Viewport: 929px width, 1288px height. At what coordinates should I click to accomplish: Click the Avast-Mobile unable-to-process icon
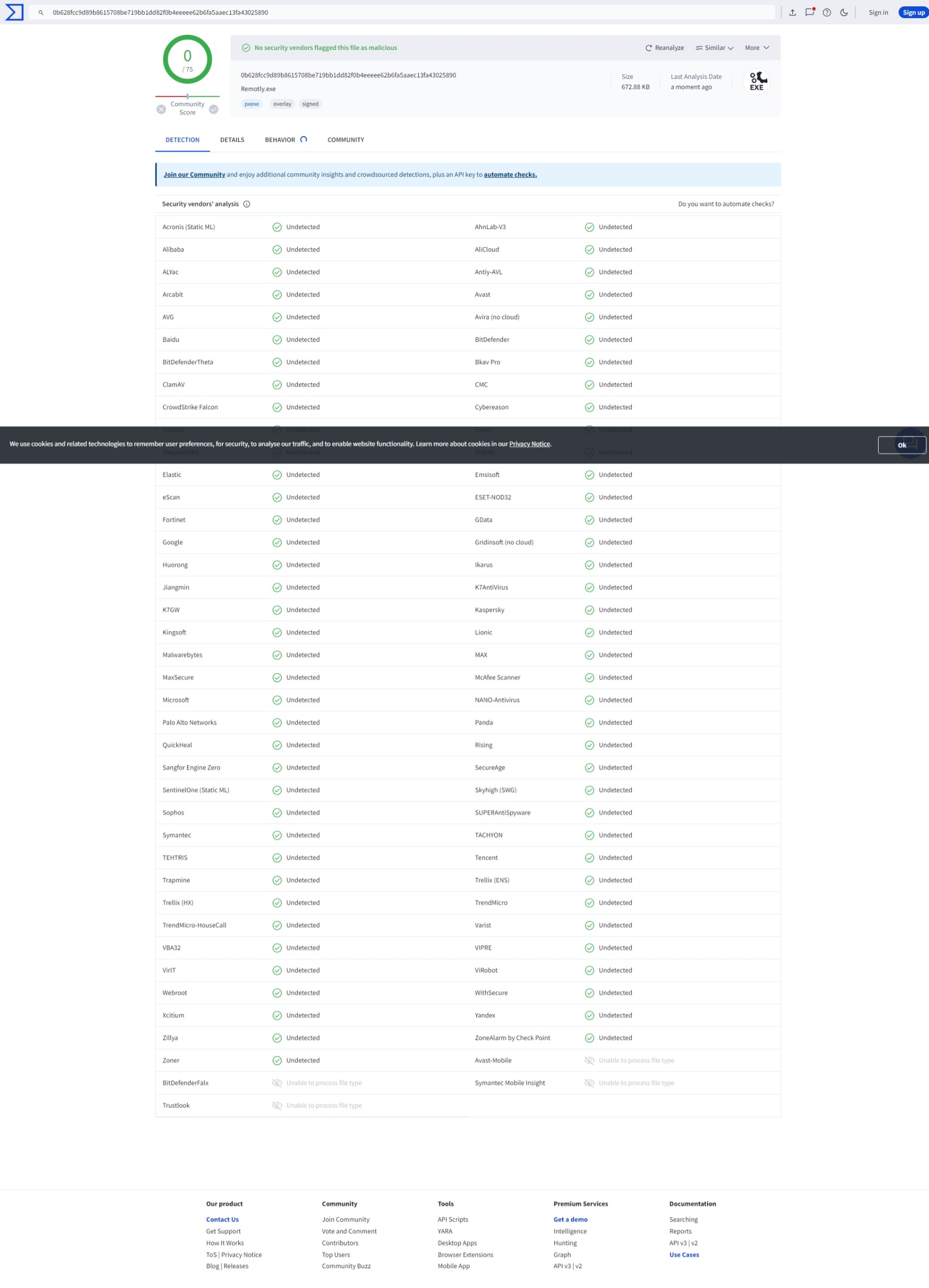point(589,1061)
